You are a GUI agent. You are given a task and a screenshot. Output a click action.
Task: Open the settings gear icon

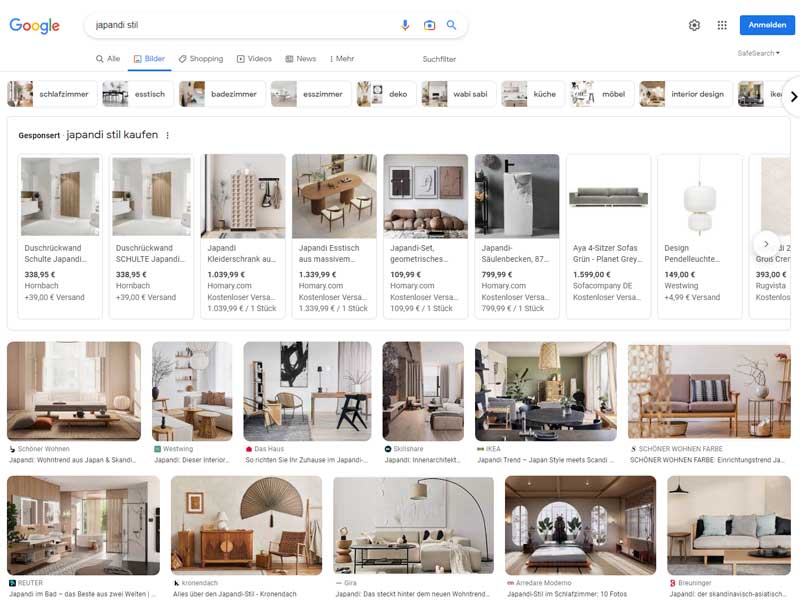[x=694, y=25]
